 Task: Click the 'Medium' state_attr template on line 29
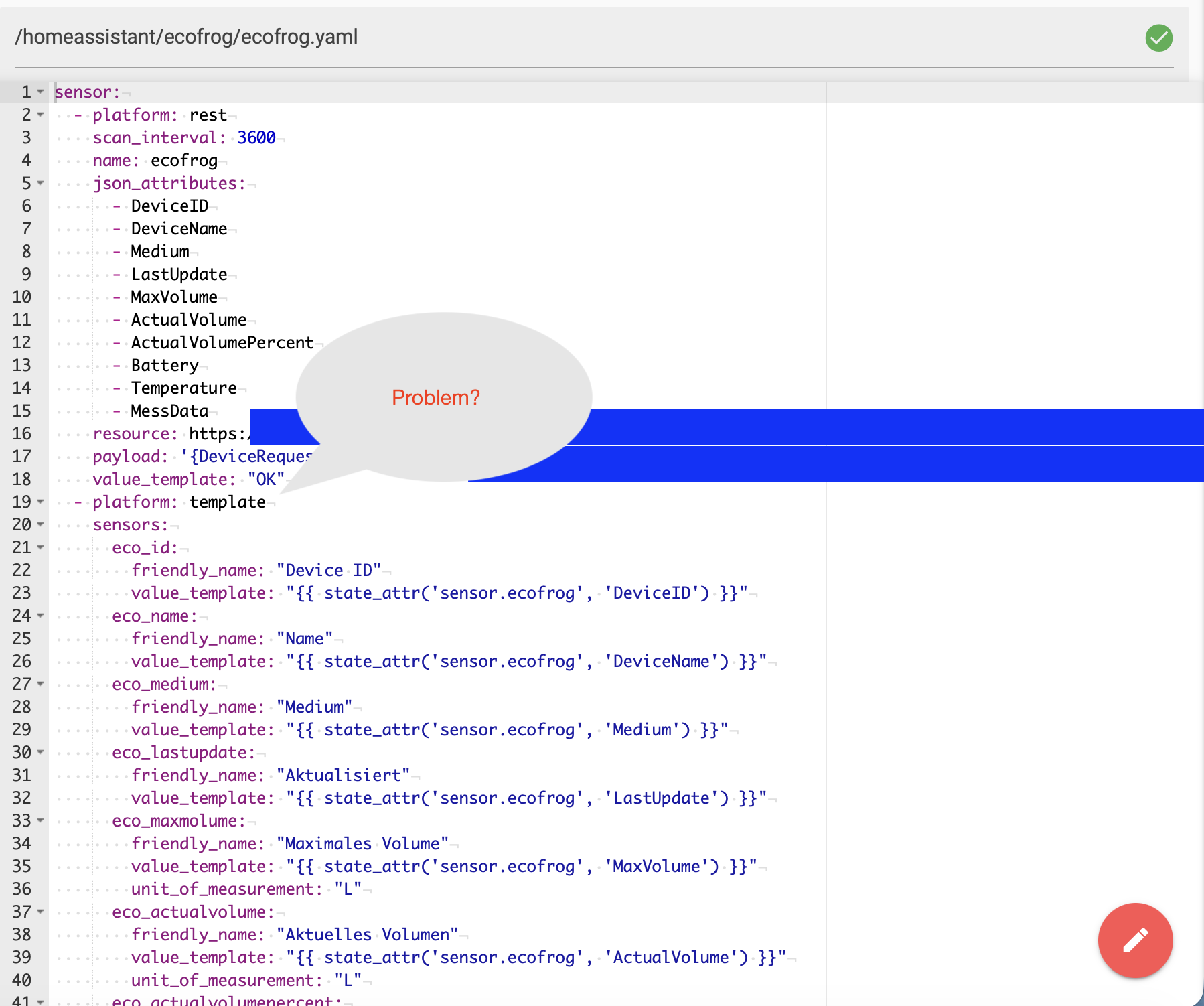507,729
